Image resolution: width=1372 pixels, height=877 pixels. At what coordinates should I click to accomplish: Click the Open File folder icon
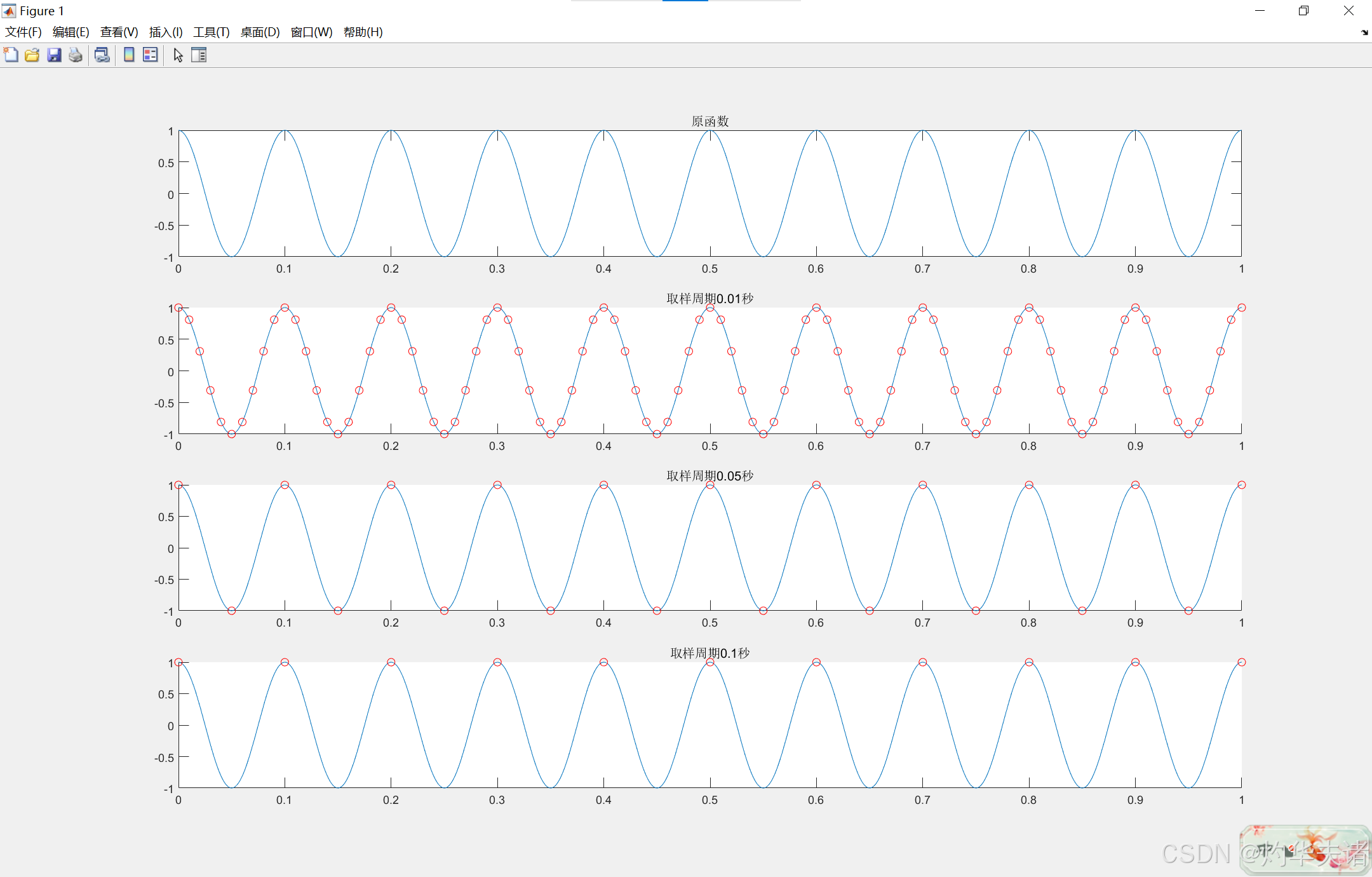click(32, 55)
